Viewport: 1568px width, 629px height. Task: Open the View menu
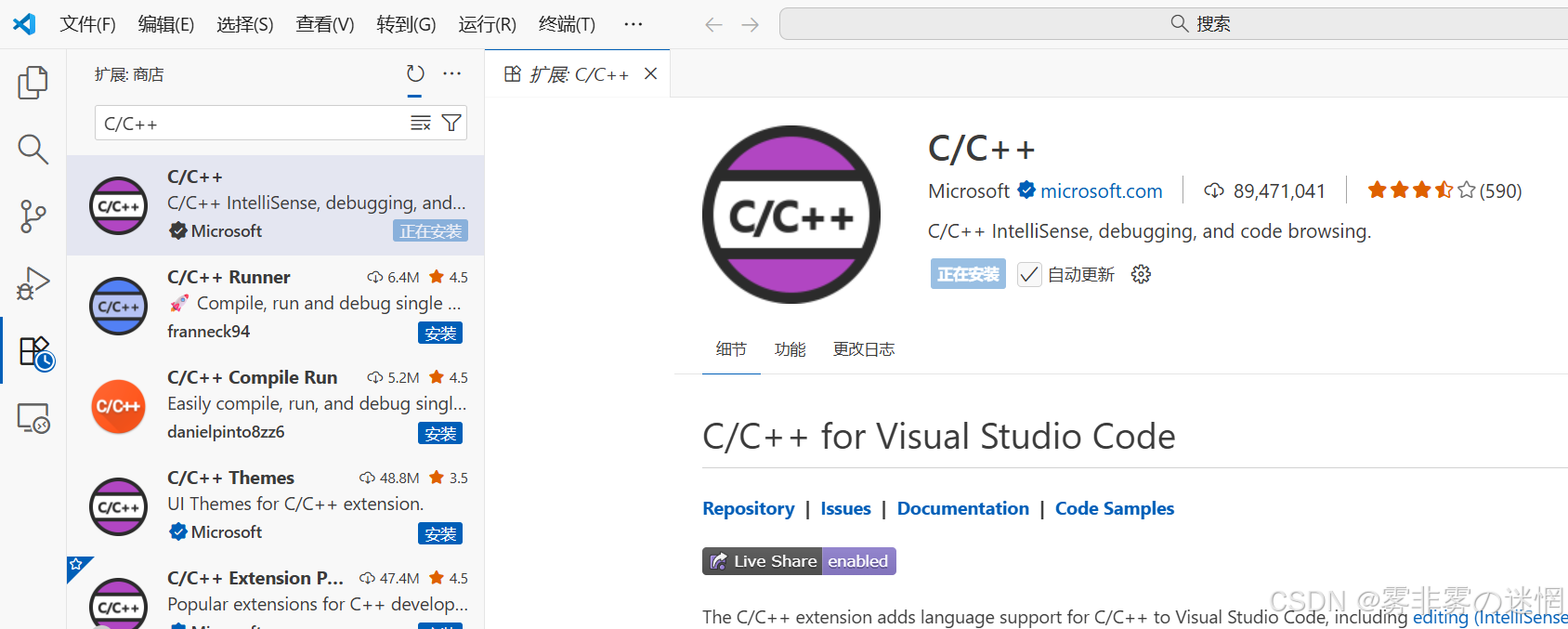325,24
